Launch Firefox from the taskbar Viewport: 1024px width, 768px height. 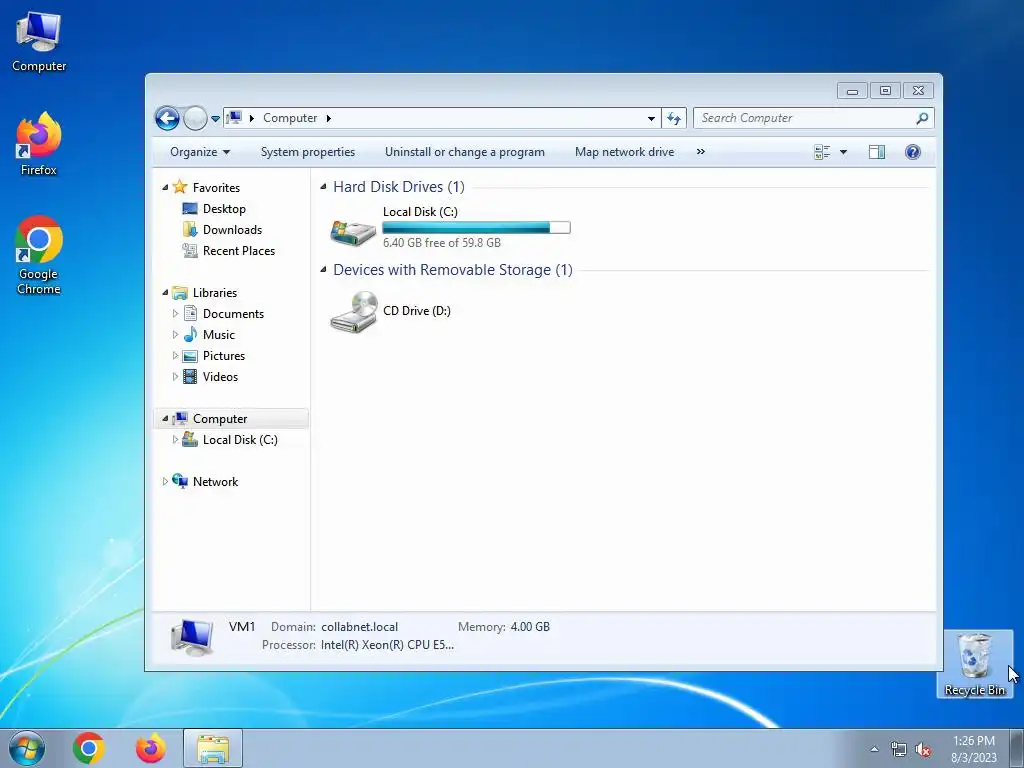tap(150, 748)
